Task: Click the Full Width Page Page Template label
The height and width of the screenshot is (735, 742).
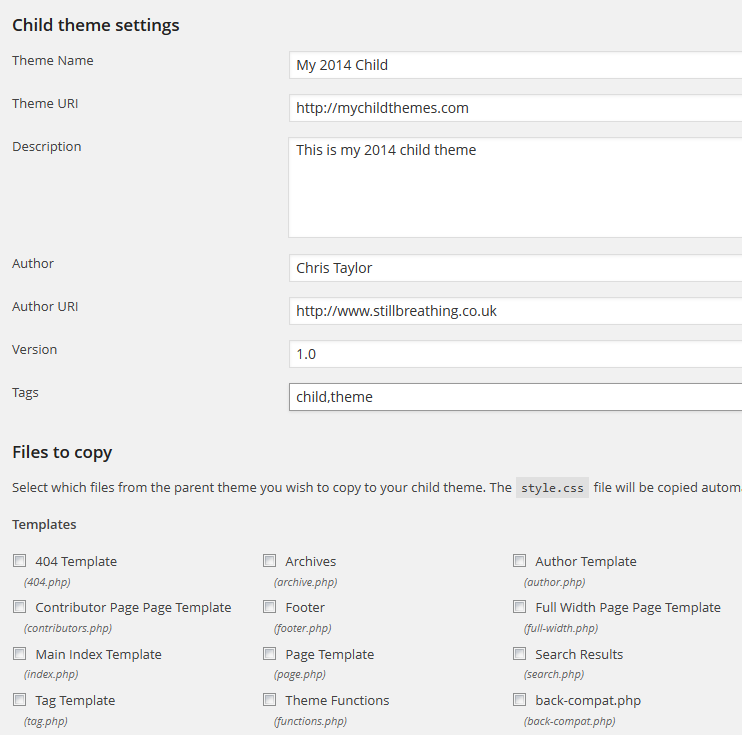Action: tap(628, 607)
